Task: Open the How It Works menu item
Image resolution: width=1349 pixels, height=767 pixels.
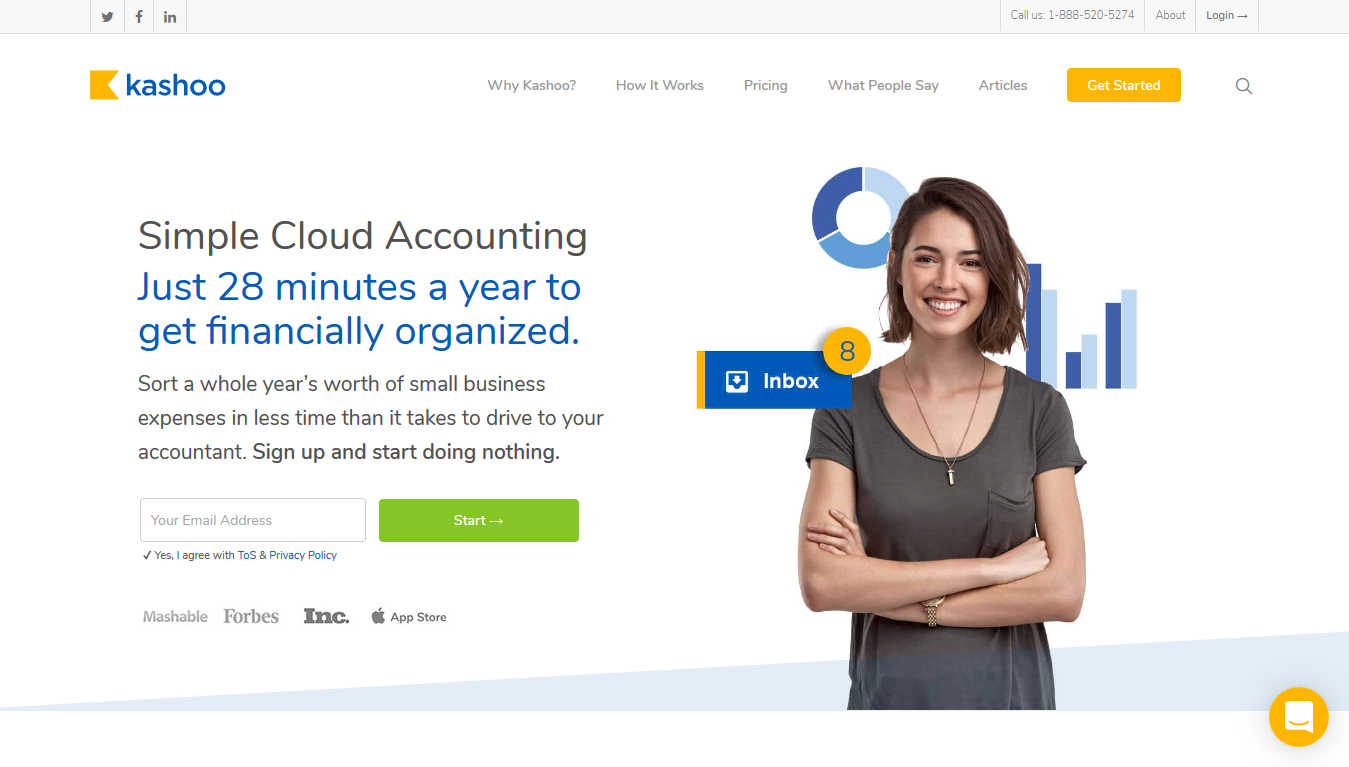Action: coord(660,85)
